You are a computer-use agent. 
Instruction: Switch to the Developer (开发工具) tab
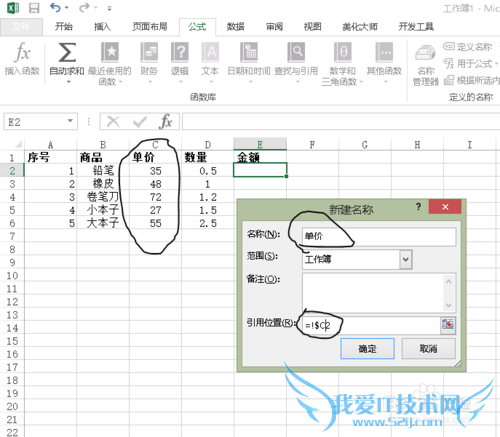416,27
